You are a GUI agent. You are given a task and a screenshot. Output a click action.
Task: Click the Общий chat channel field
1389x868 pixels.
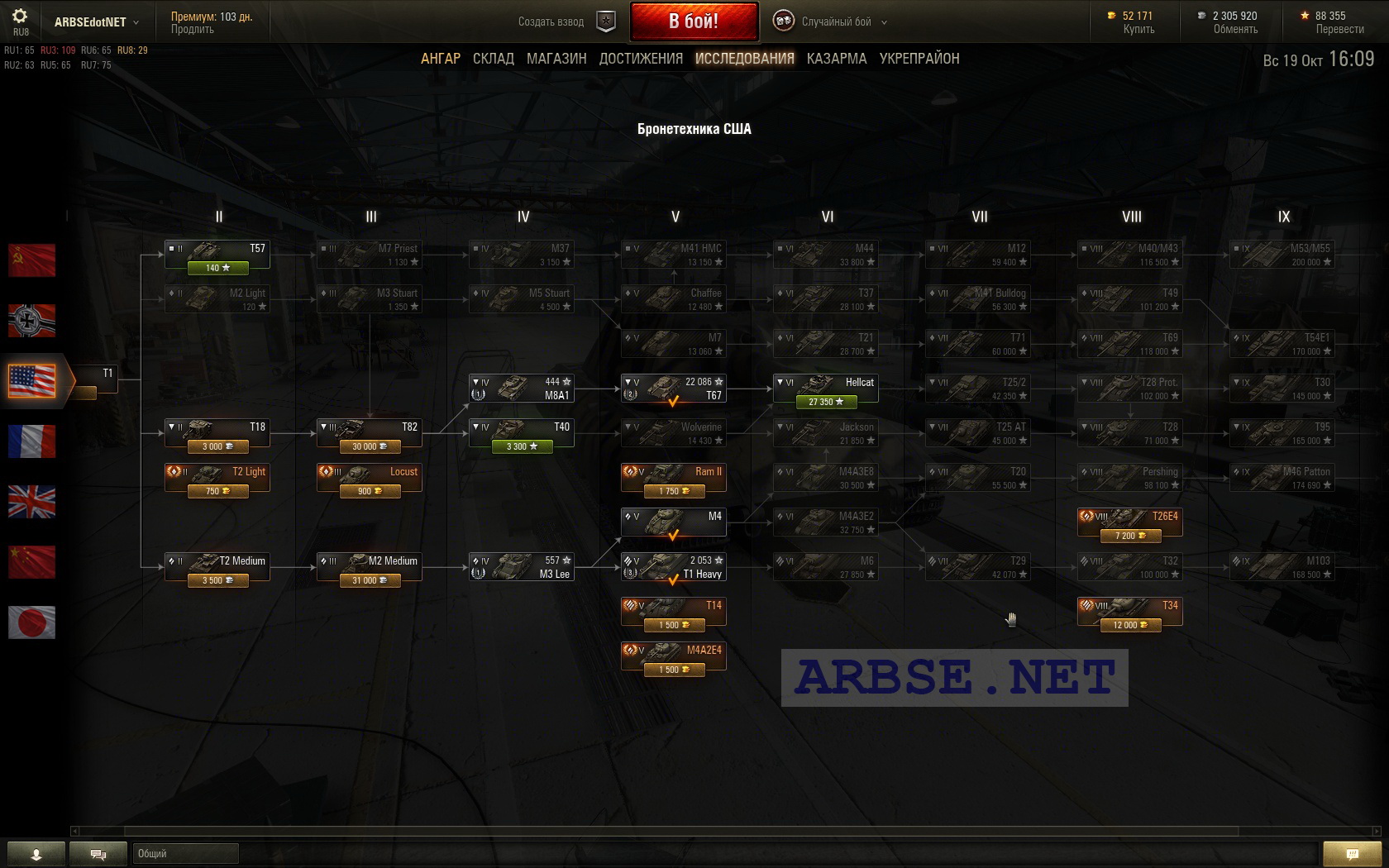coord(185,854)
